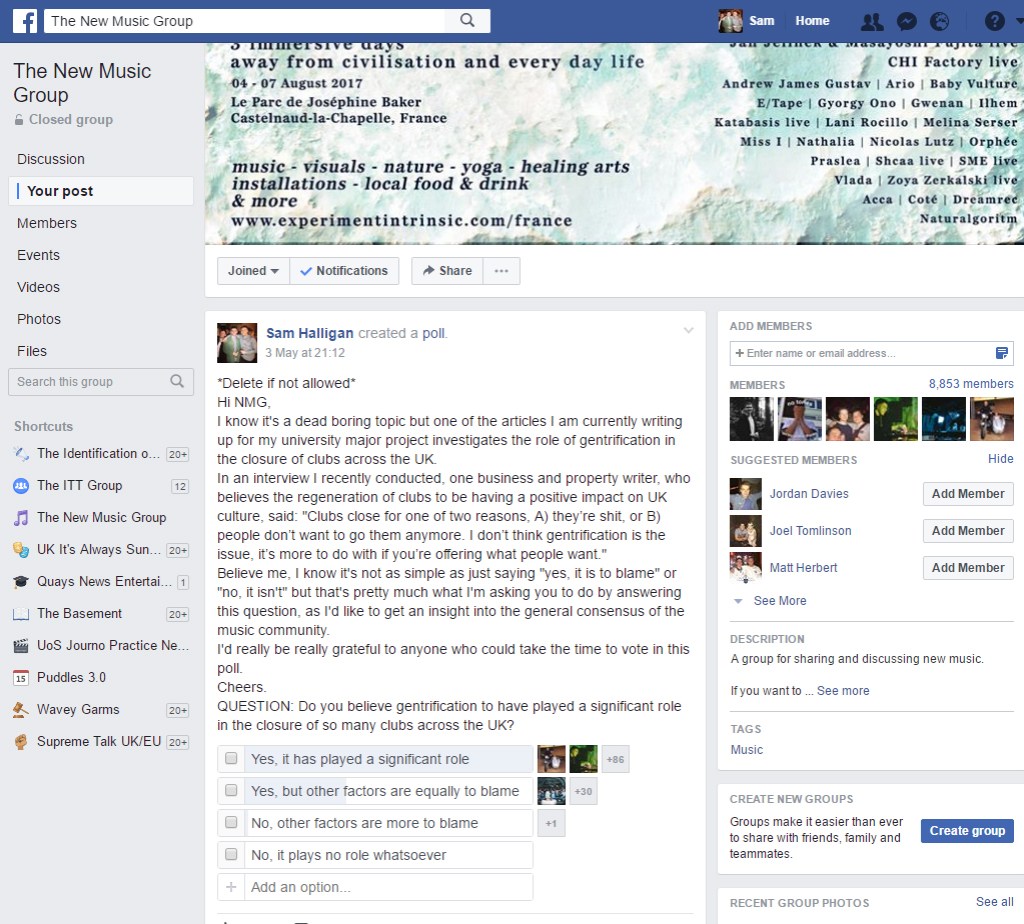The height and width of the screenshot is (924, 1024).
Task: Select 'No, it plays no role whatsoever' checkbox
Action: pyautogui.click(x=231, y=855)
